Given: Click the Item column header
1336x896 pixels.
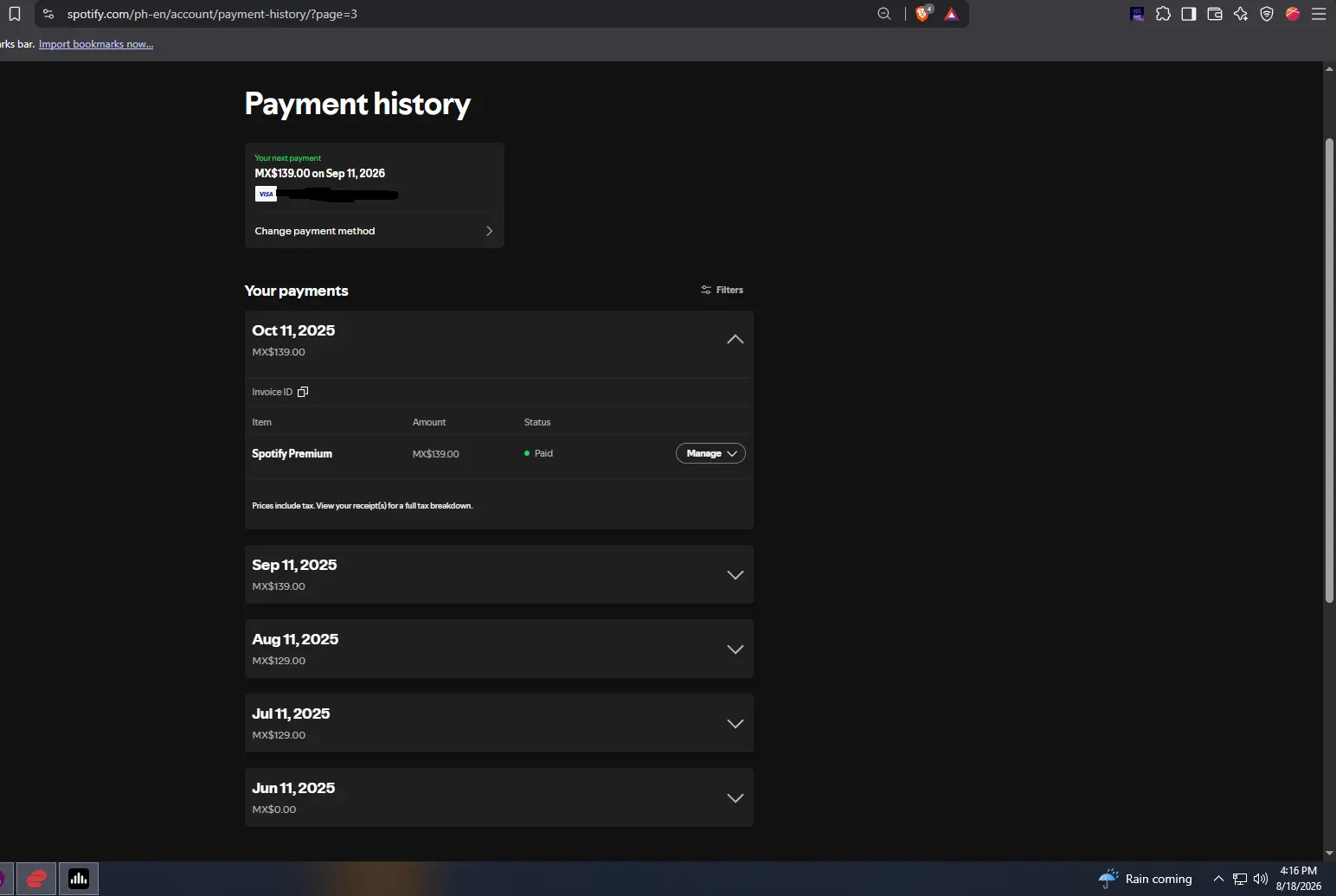Looking at the screenshot, I should coord(261,422).
